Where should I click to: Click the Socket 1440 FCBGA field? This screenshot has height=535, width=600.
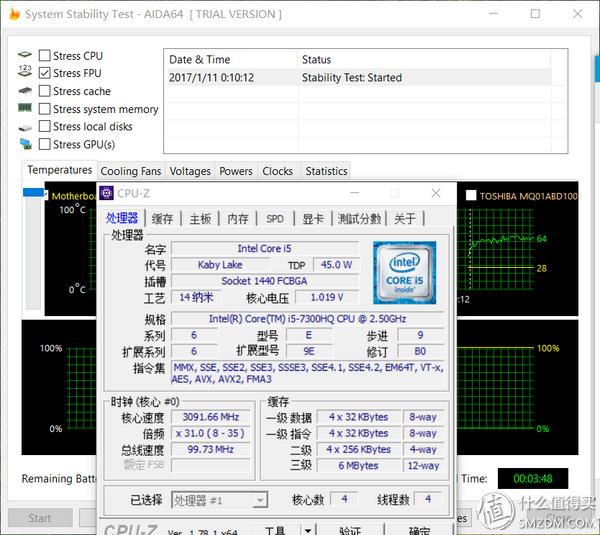click(265, 281)
